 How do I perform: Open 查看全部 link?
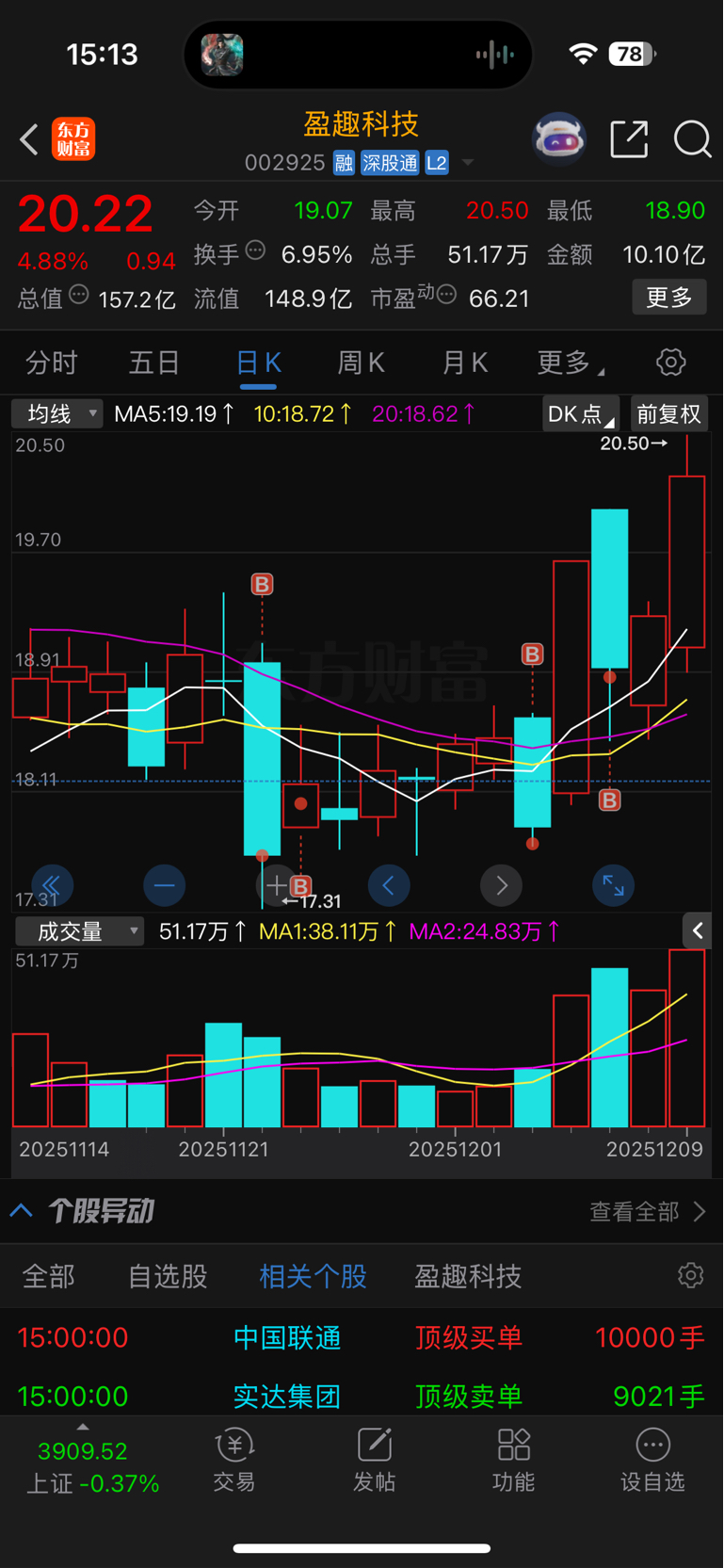click(x=648, y=1211)
